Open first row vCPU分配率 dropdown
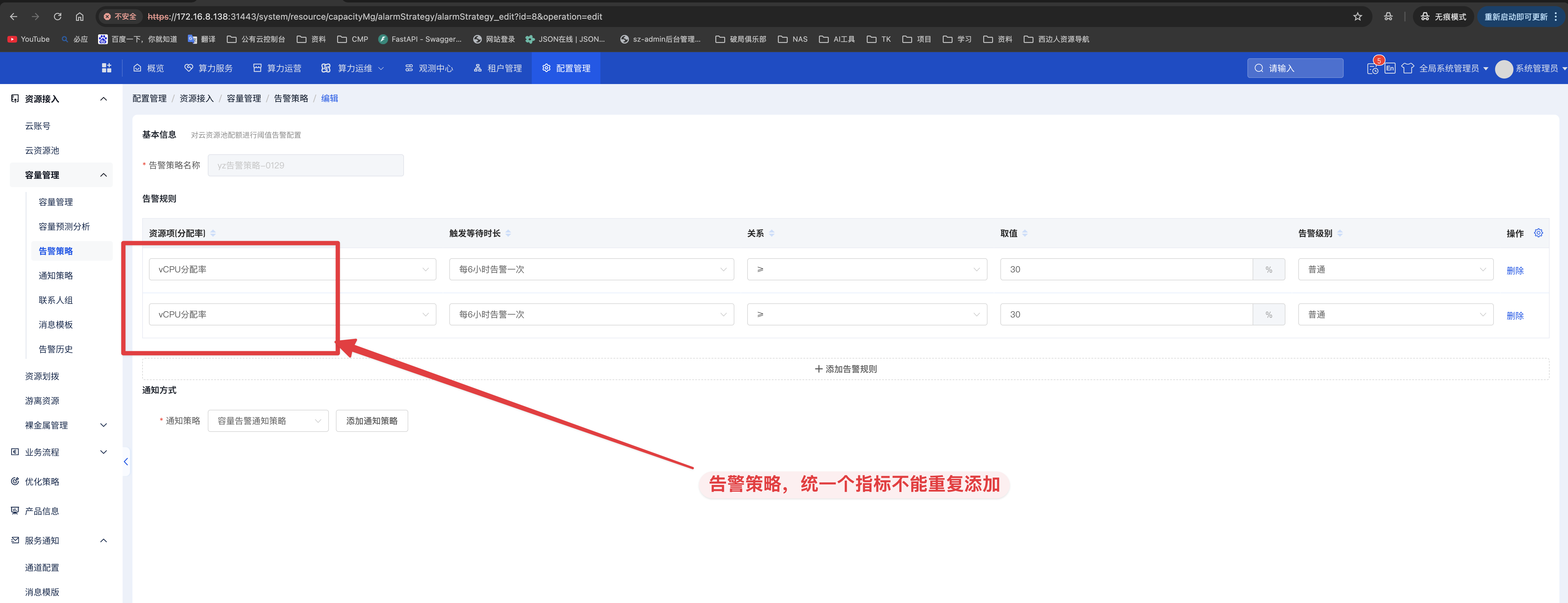The width and height of the screenshot is (1568, 603). 292,269
